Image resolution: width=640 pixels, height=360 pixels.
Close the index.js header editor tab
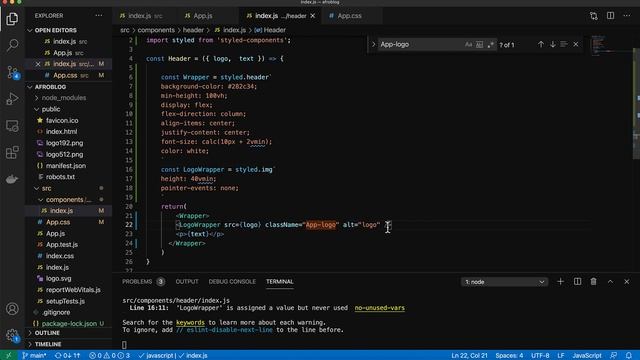tap(313, 16)
